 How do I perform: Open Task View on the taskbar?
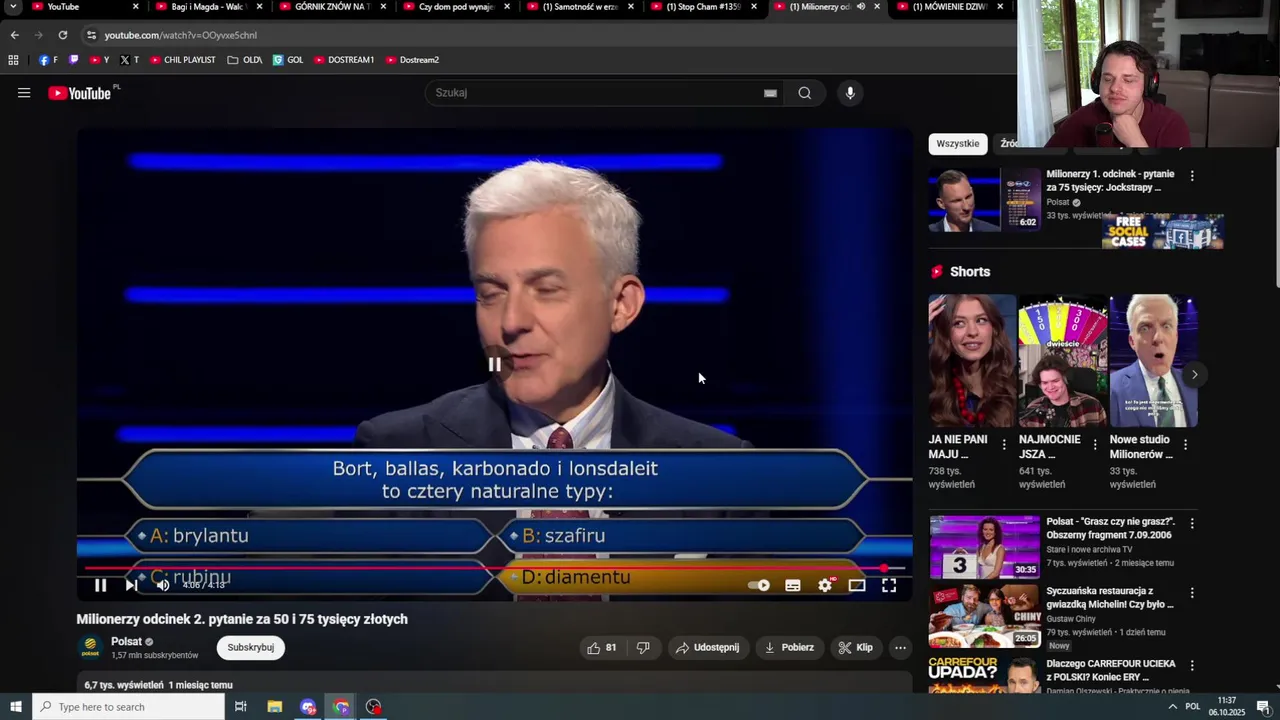pyautogui.click(x=241, y=707)
